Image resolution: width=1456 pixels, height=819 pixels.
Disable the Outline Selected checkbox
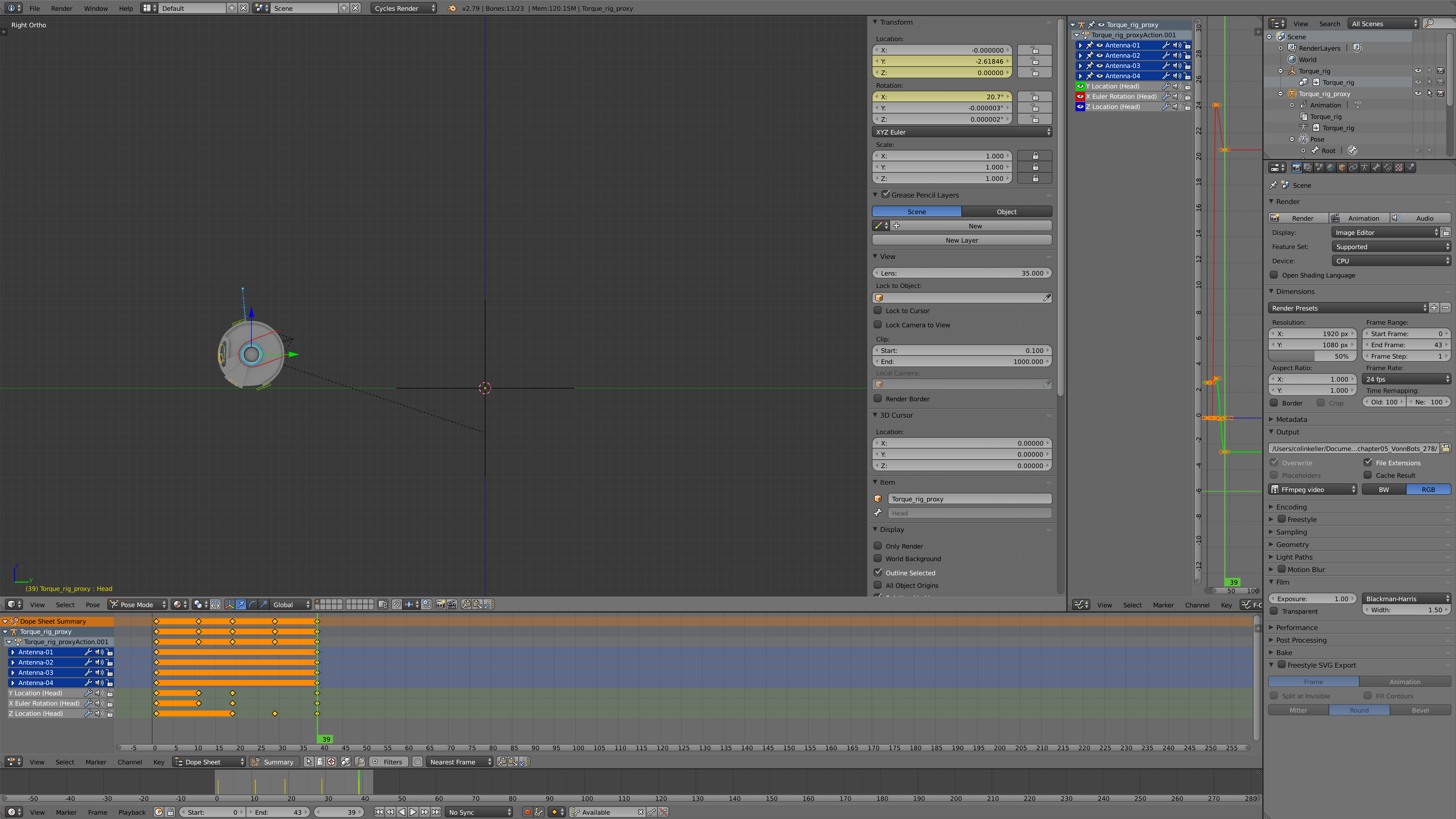click(x=878, y=572)
